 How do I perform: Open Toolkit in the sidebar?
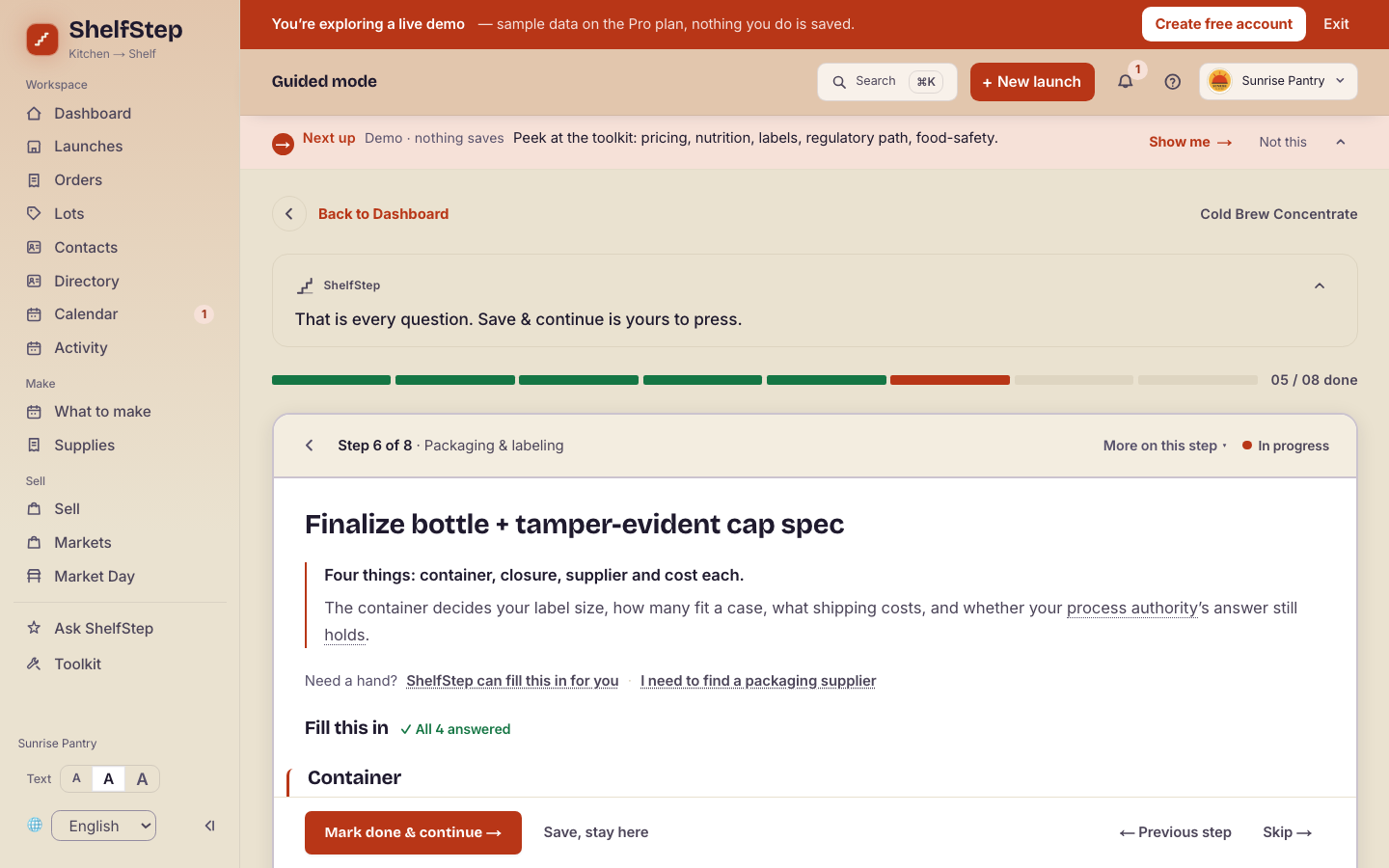coord(120,665)
